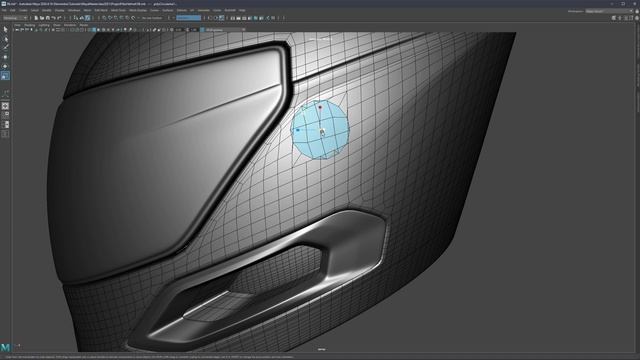Toggle Modeling Toolkit sidebar button

pyautogui.click(x=614, y=18)
